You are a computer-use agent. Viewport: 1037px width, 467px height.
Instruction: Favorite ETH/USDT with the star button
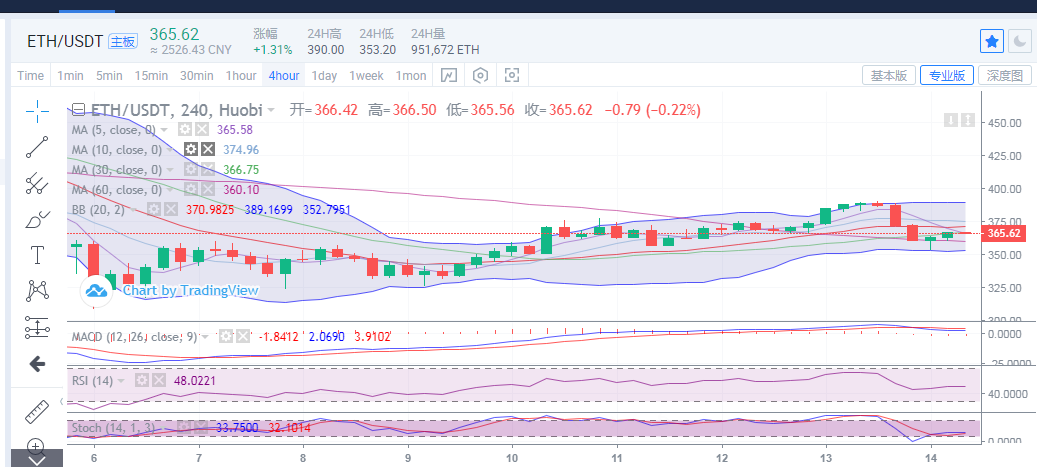point(991,42)
